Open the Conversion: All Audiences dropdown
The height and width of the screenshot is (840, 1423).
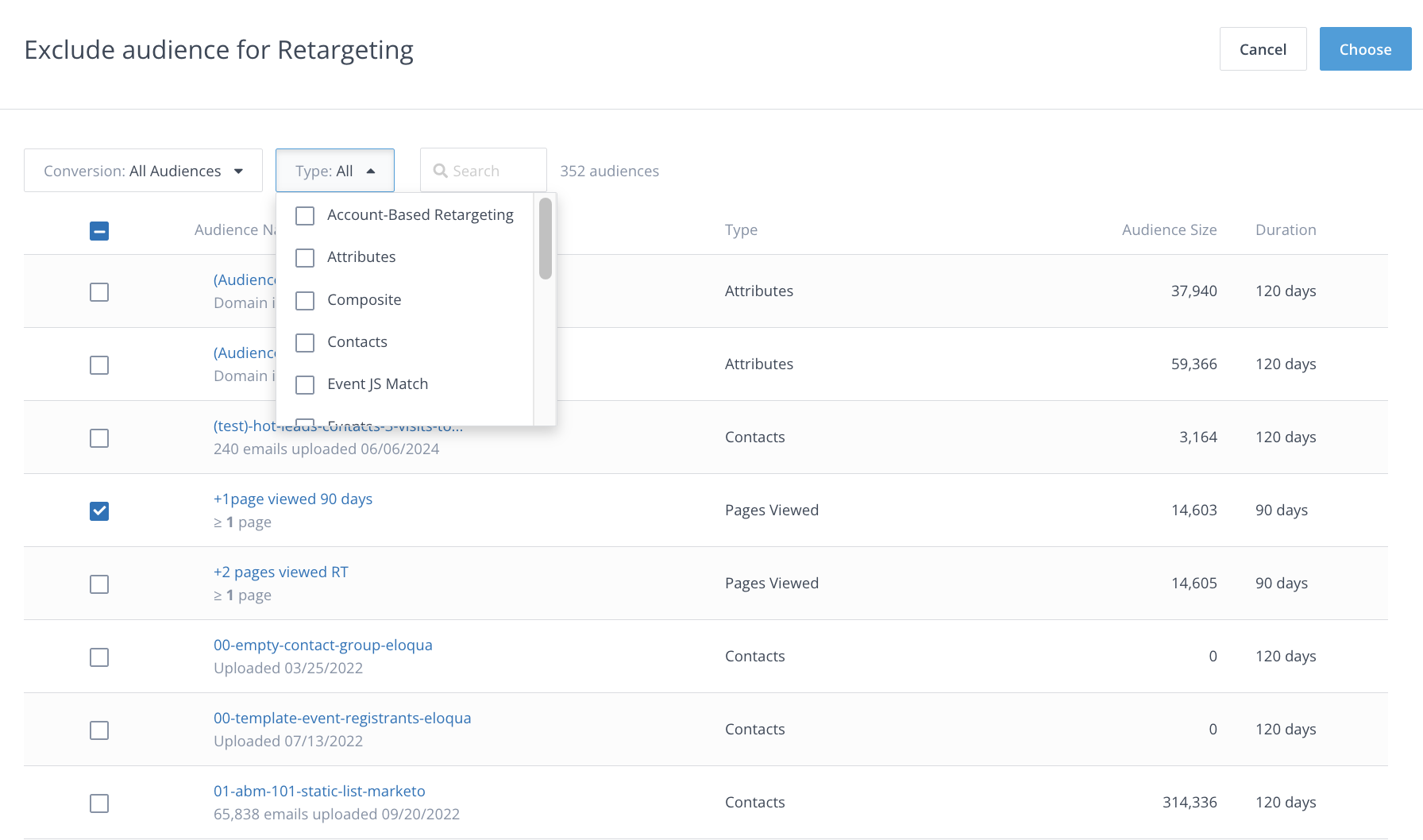tap(143, 171)
